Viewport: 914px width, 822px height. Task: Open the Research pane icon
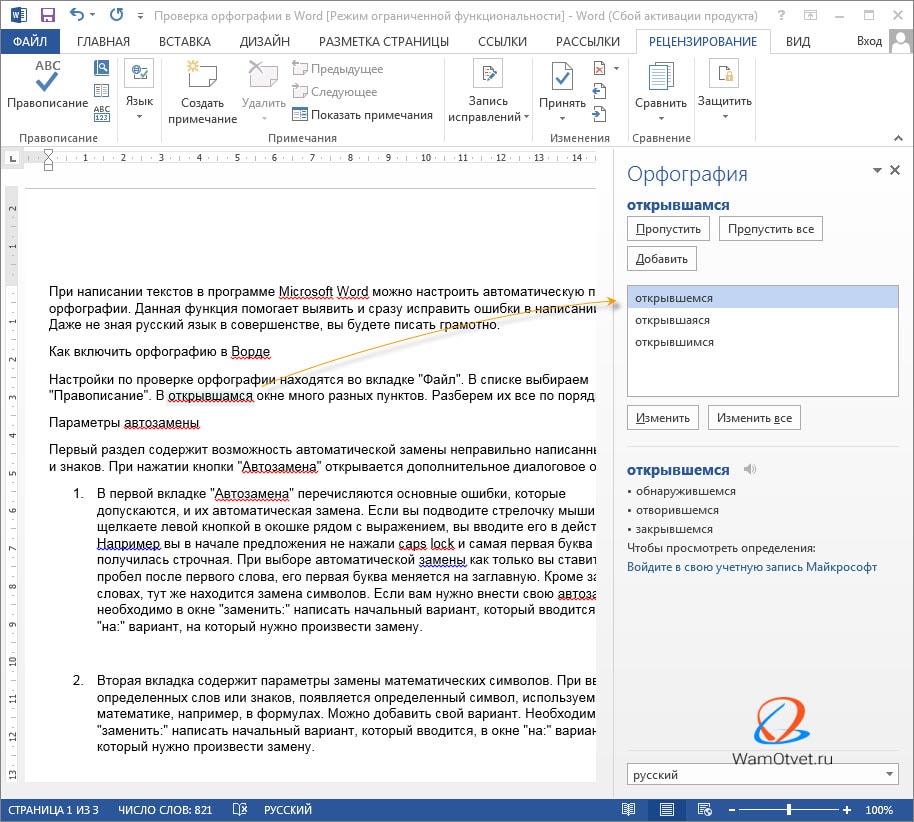101,68
